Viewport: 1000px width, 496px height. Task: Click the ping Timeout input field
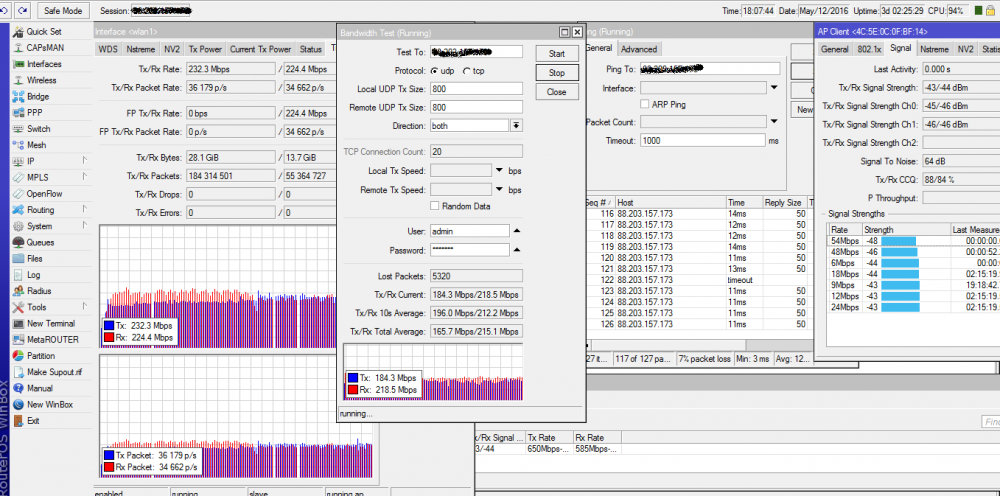pos(701,141)
